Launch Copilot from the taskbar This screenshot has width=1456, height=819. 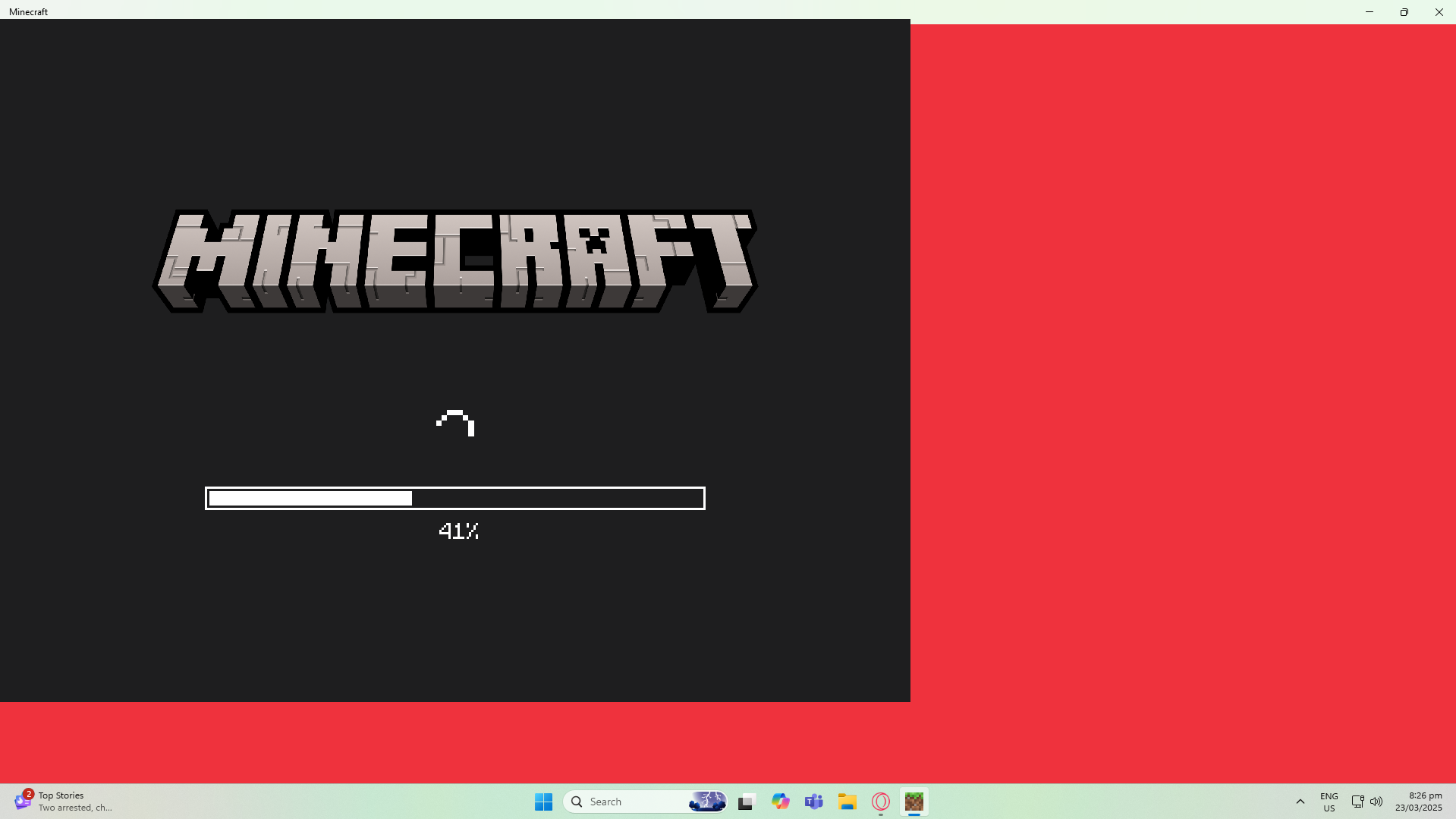(780, 802)
